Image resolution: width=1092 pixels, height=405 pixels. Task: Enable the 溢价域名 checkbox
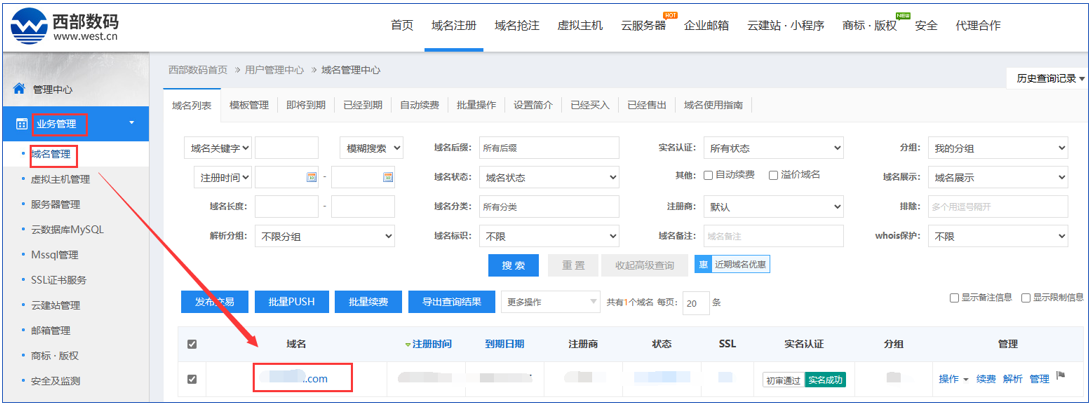click(x=773, y=176)
